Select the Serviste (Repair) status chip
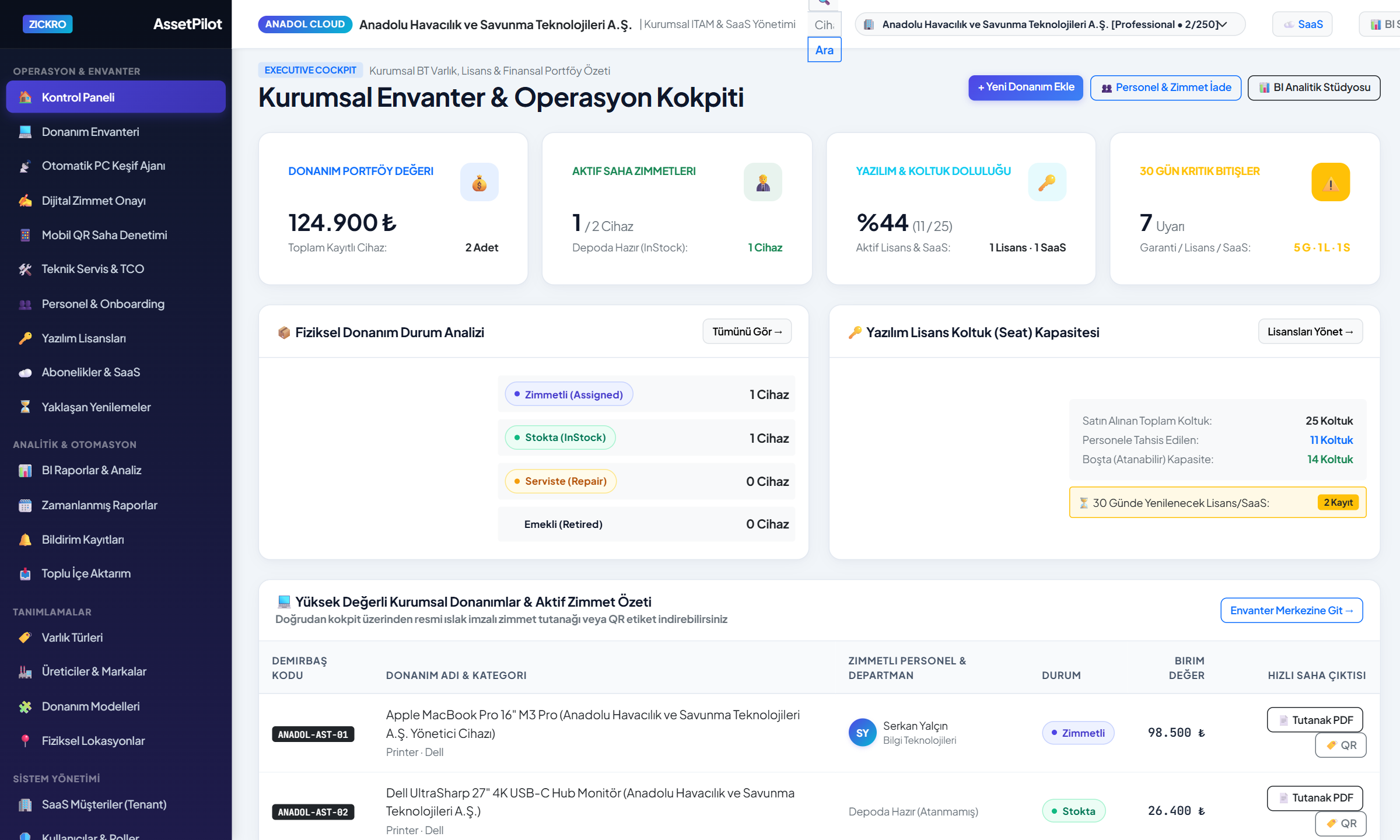1400x840 pixels. 561,481
